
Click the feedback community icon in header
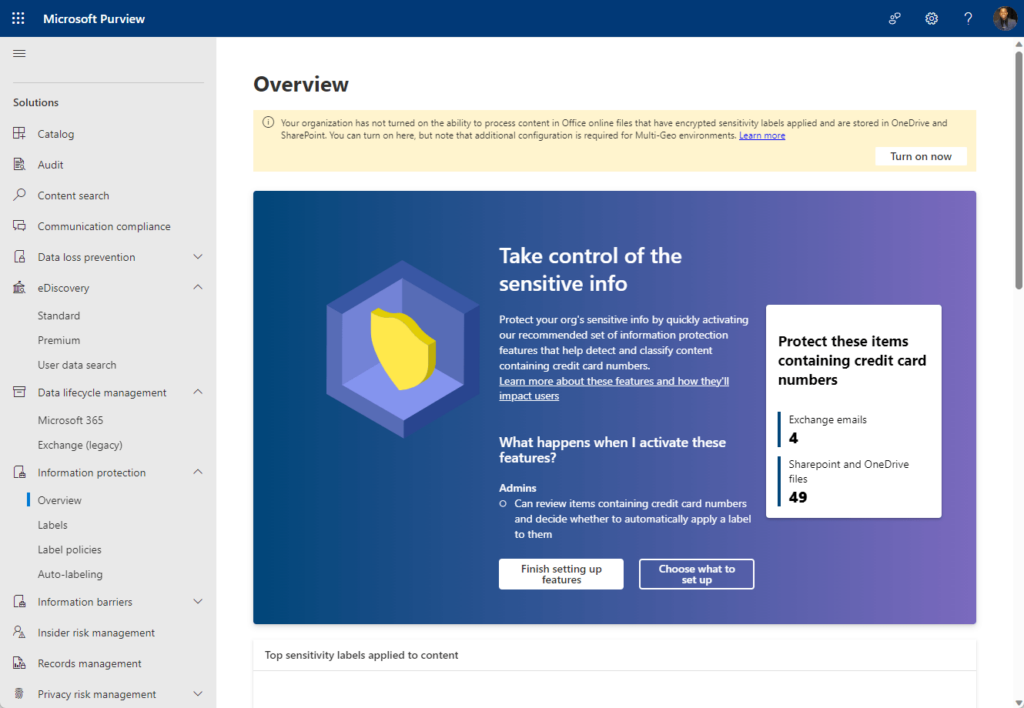tap(895, 18)
